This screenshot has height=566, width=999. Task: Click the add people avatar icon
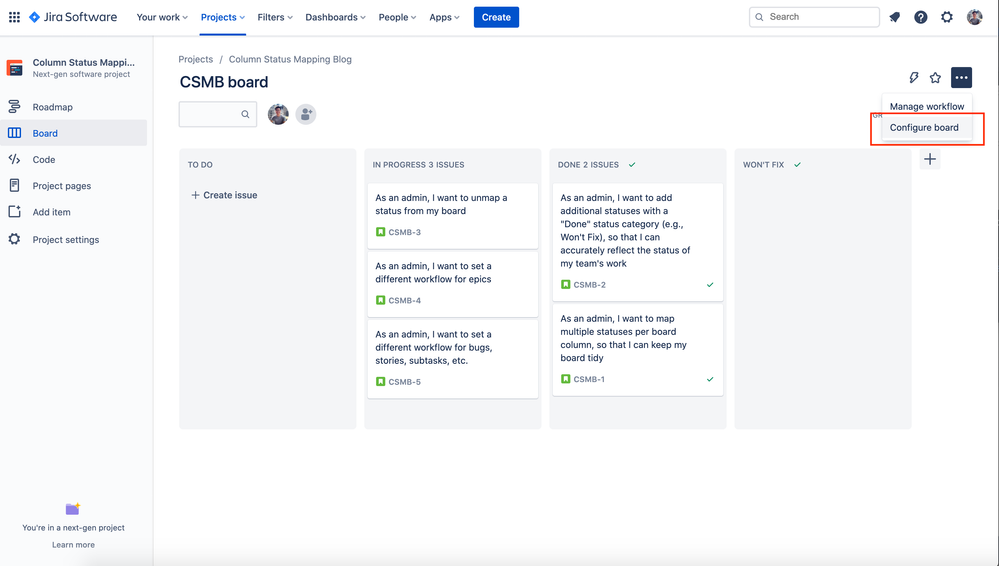(306, 114)
